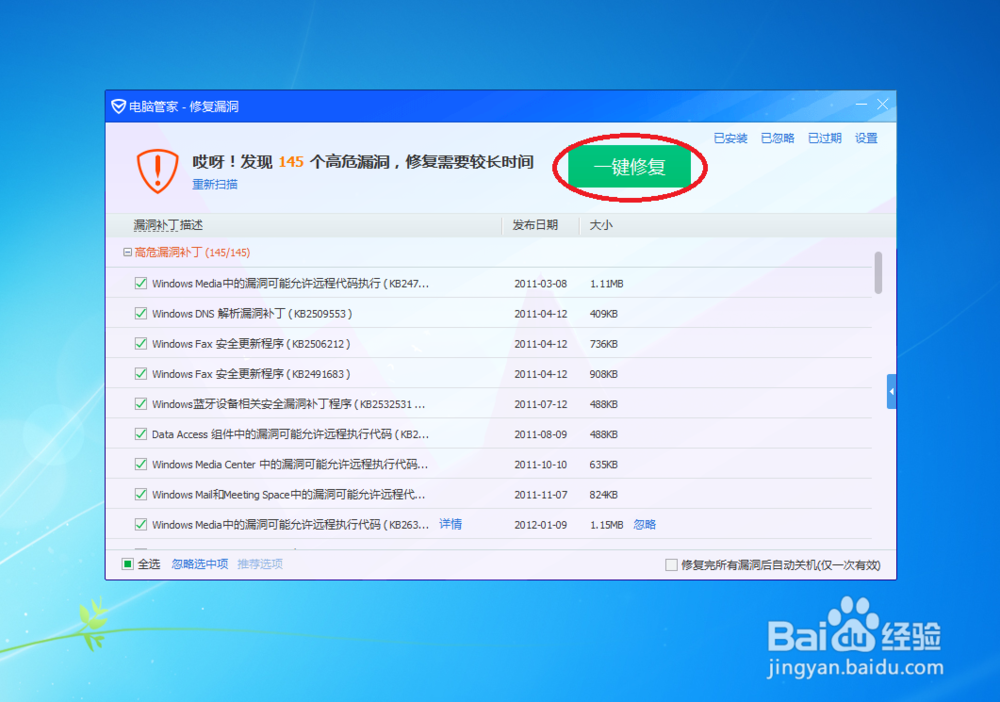Screen dimensions: 1000x702
Task: Click the orange warning shield icon
Action: click(x=158, y=170)
